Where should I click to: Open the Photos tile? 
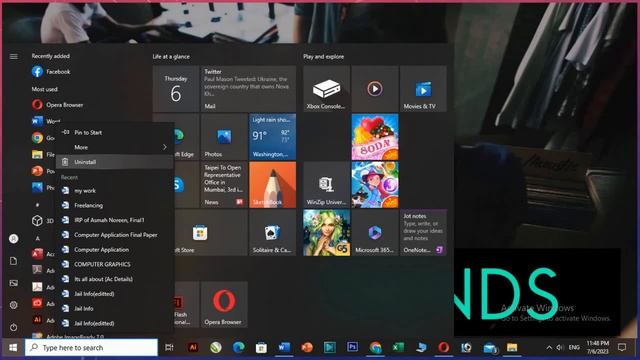224,137
